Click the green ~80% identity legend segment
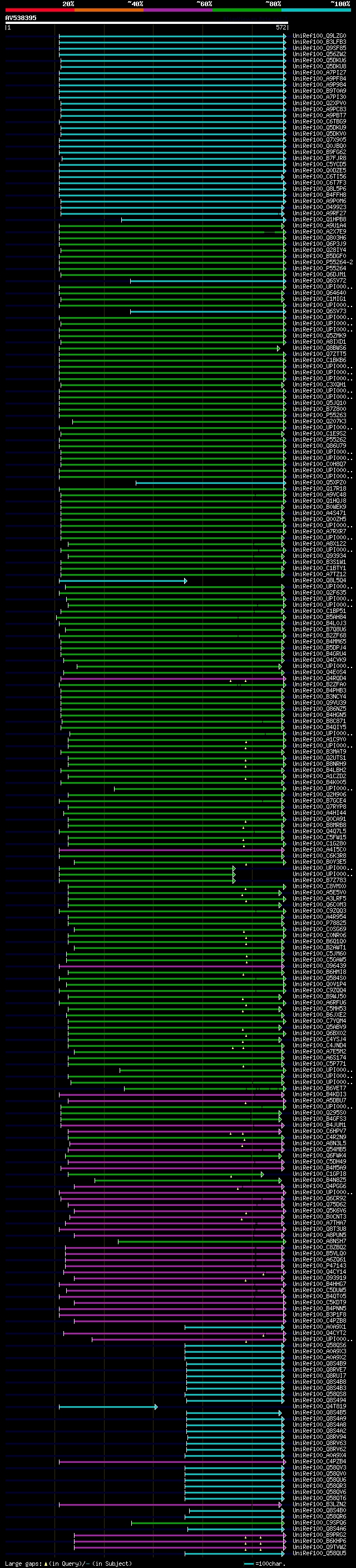This screenshot has width=356, height=1568. tap(246, 10)
